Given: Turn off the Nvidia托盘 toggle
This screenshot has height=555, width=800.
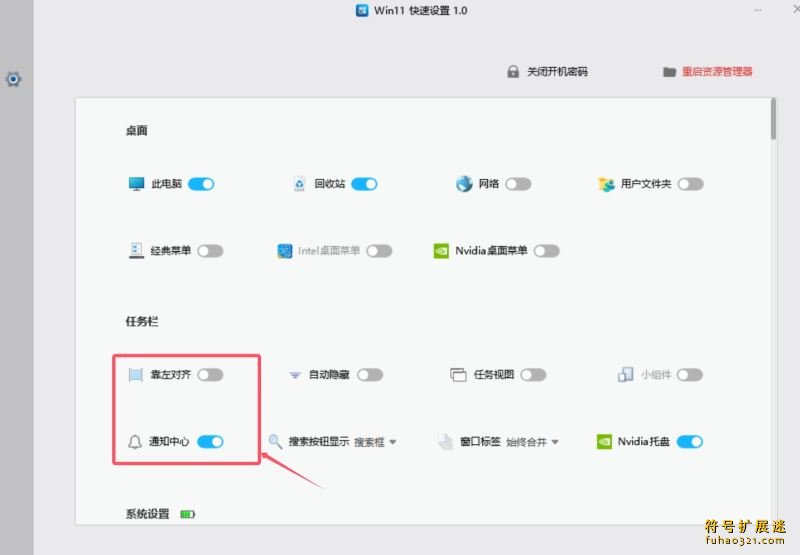Looking at the screenshot, I should [x=690, y=441].
